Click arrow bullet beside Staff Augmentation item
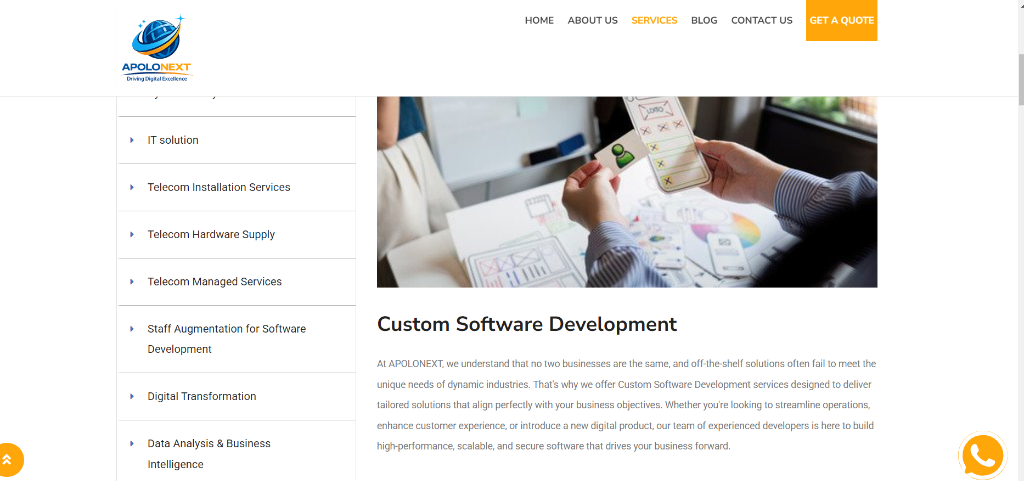This screenshot has width=1024, height=481. click(132, 329)
